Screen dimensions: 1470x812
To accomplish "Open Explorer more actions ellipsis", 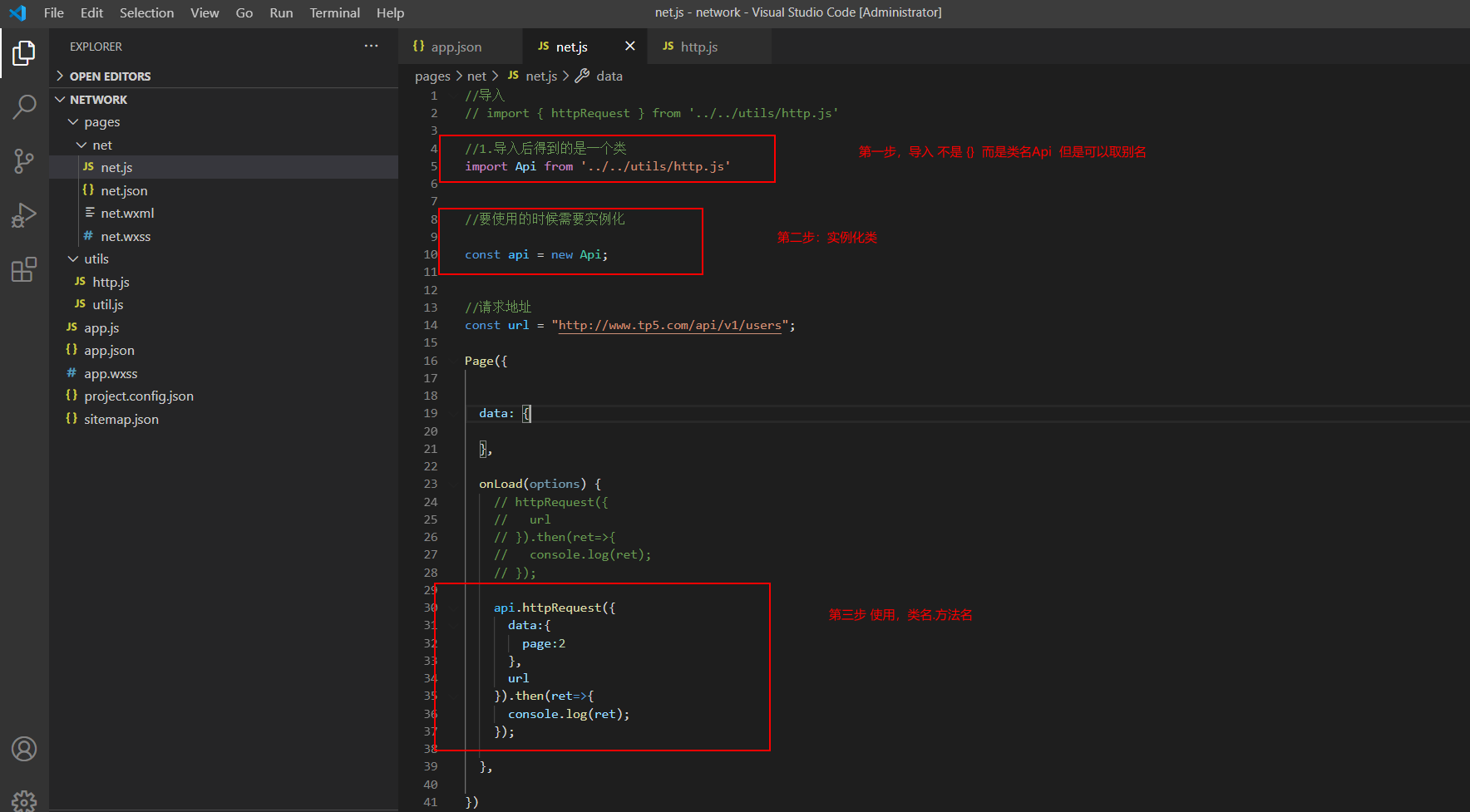I will 371,46.
